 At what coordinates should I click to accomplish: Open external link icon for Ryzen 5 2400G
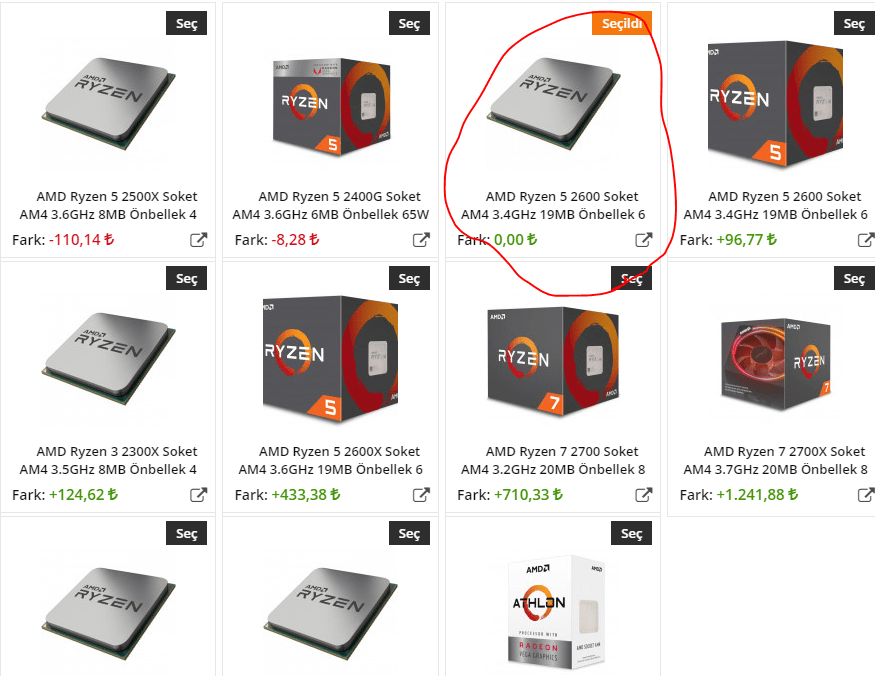tap(421, 240)
